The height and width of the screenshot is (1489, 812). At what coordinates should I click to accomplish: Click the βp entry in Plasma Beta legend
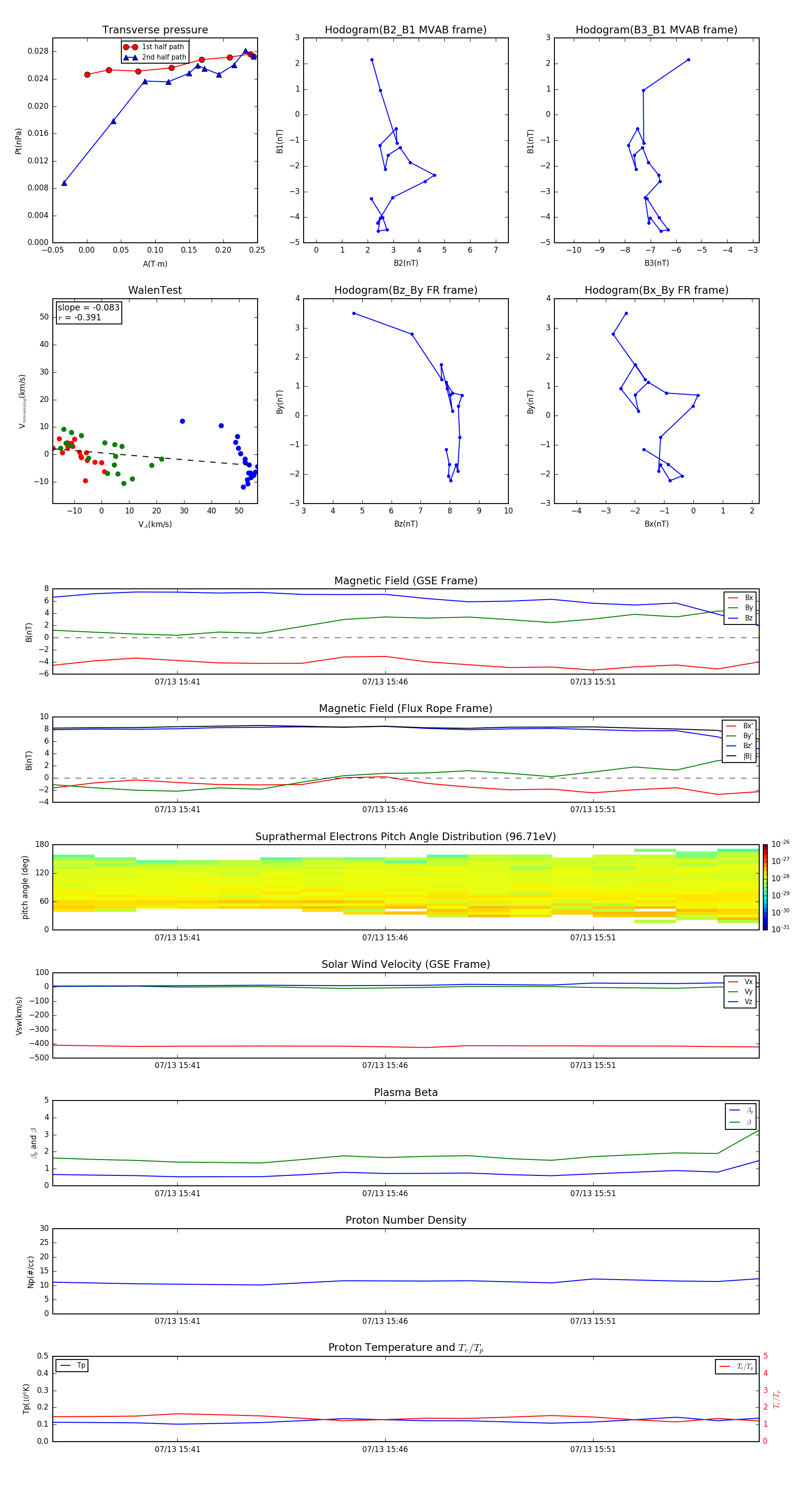(741, 1110)
